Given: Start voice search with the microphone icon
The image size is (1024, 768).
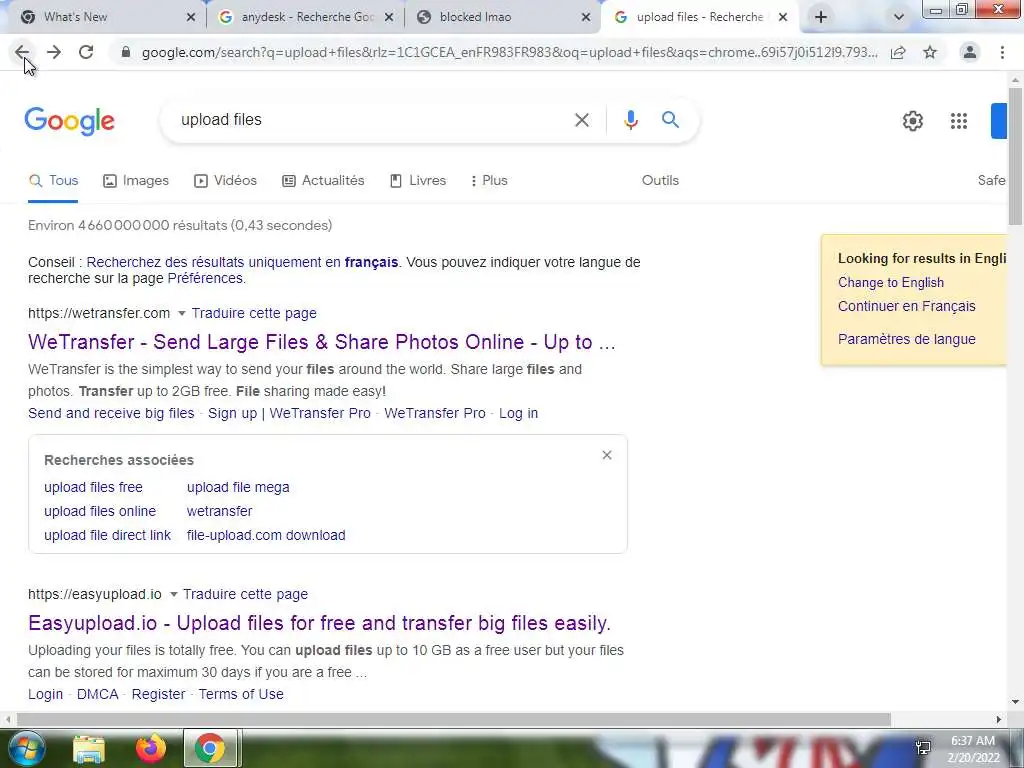Looking at the screenshot, I should click(630, 120).
